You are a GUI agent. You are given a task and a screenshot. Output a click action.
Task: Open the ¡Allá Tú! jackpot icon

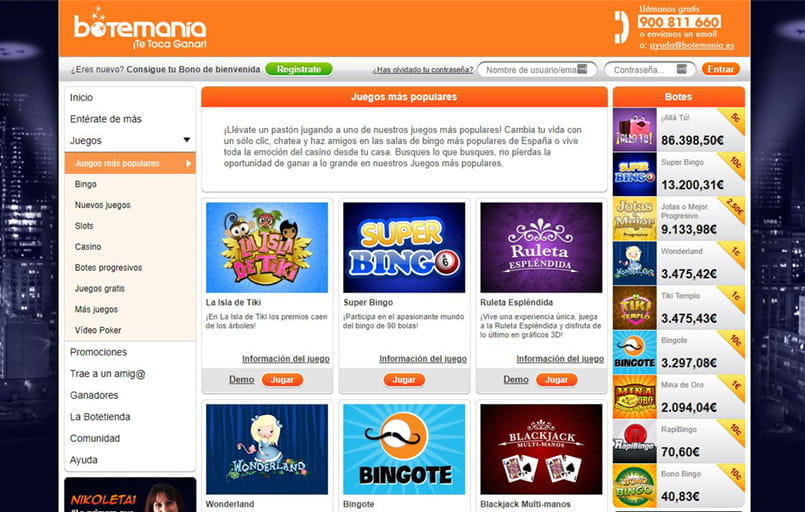coord(635,129)
